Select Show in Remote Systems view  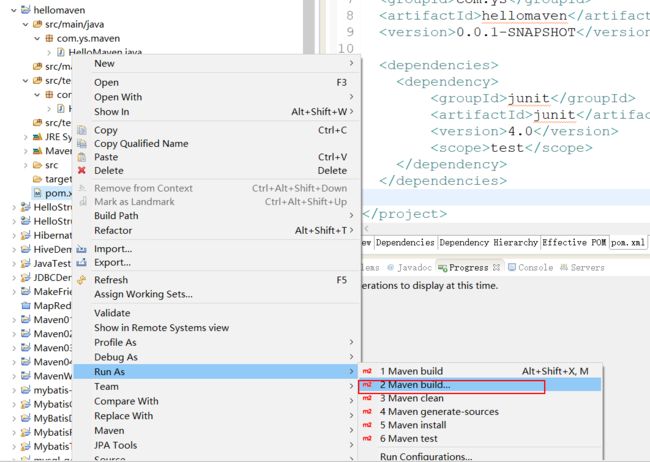(x=217, y=328)
